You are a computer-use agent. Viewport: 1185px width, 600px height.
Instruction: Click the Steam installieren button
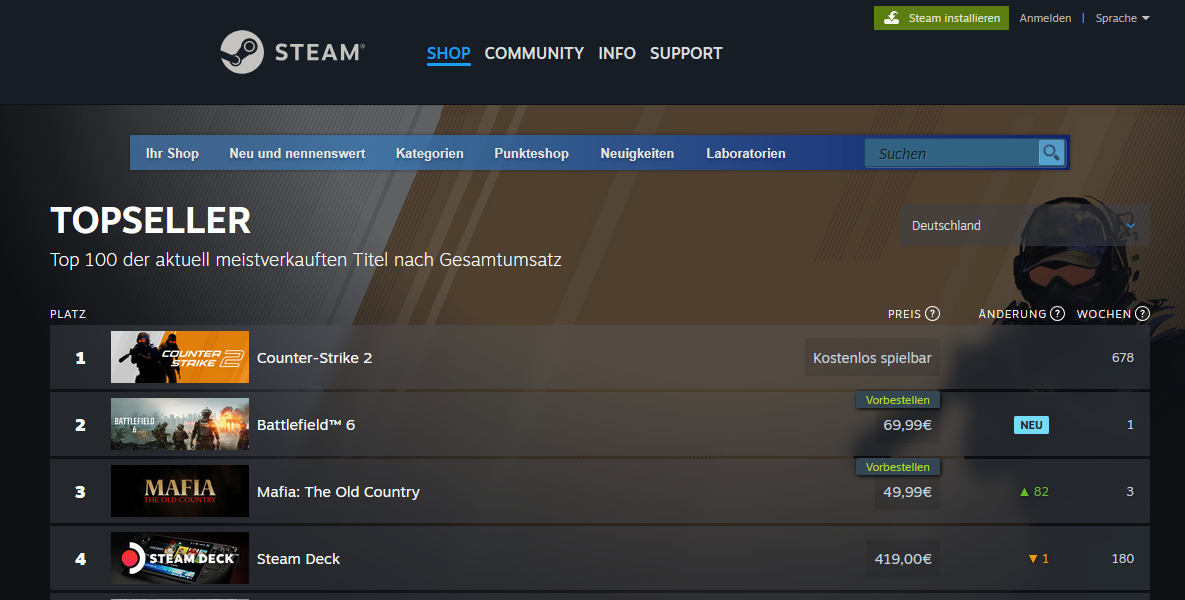tap(941, 18)
